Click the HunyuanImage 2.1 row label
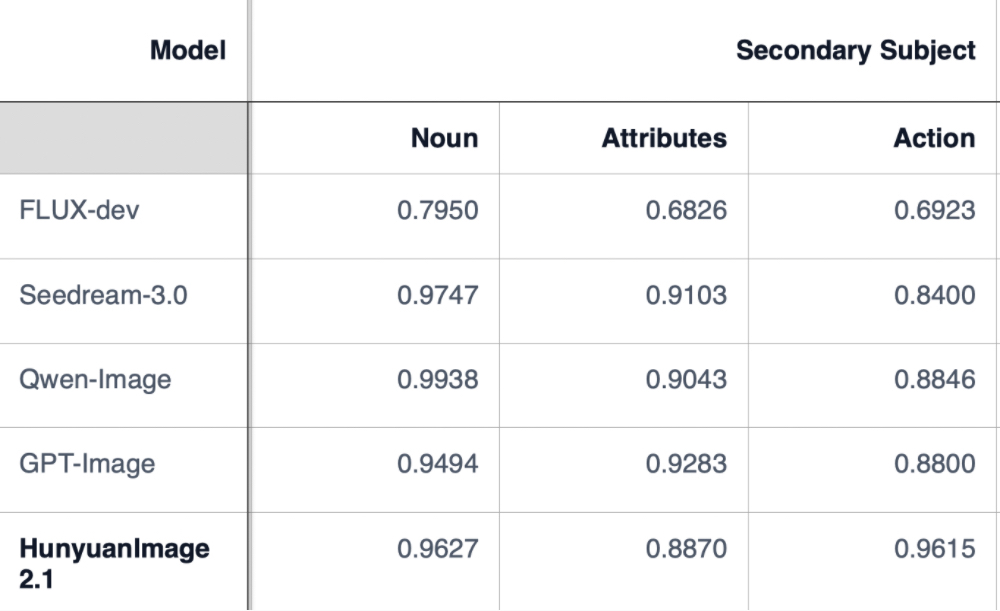The width and height of the screenshot is (1000, 611). tap(114, 562)
